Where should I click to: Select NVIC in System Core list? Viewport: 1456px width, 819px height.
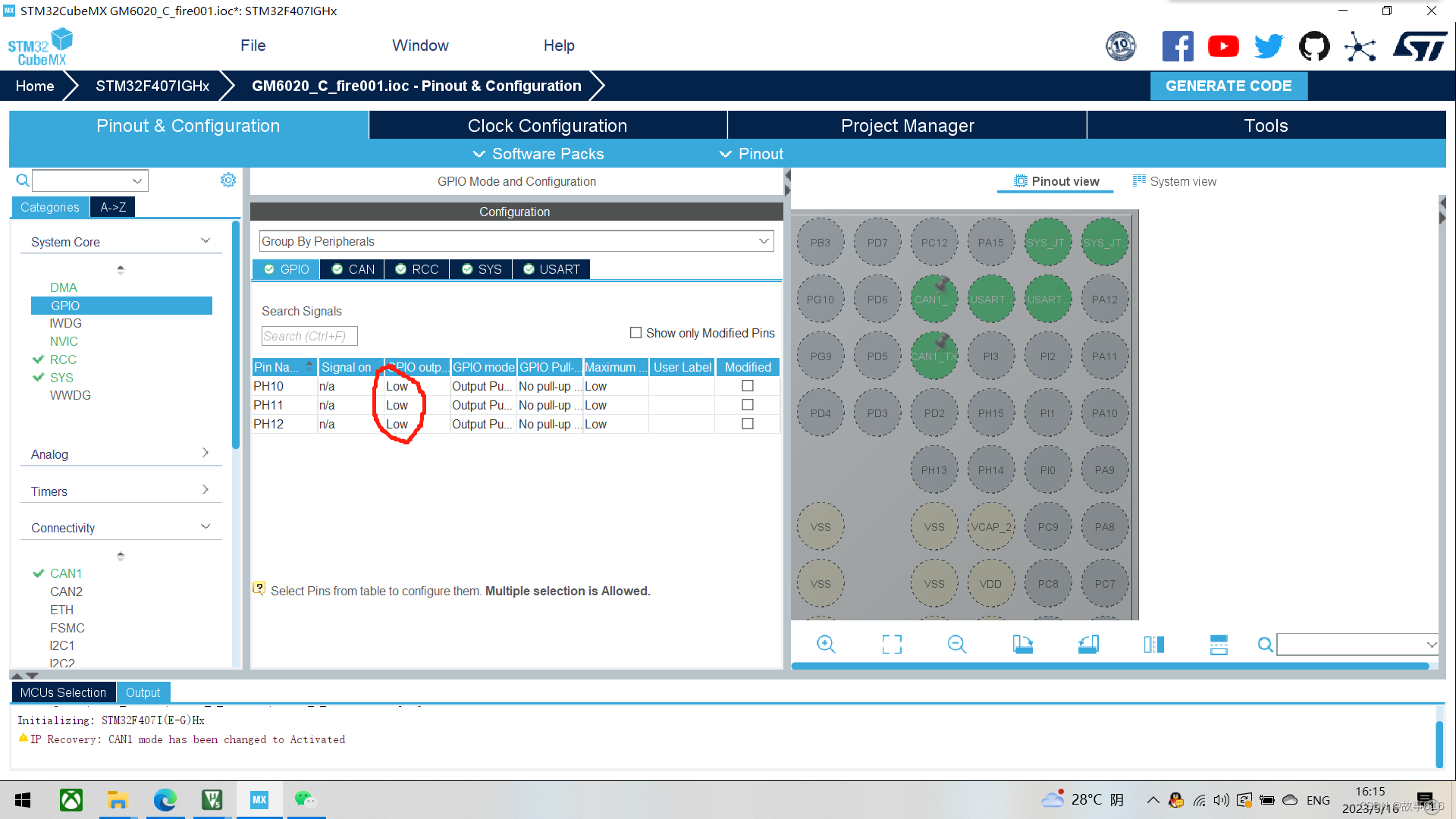coord(64,341)
